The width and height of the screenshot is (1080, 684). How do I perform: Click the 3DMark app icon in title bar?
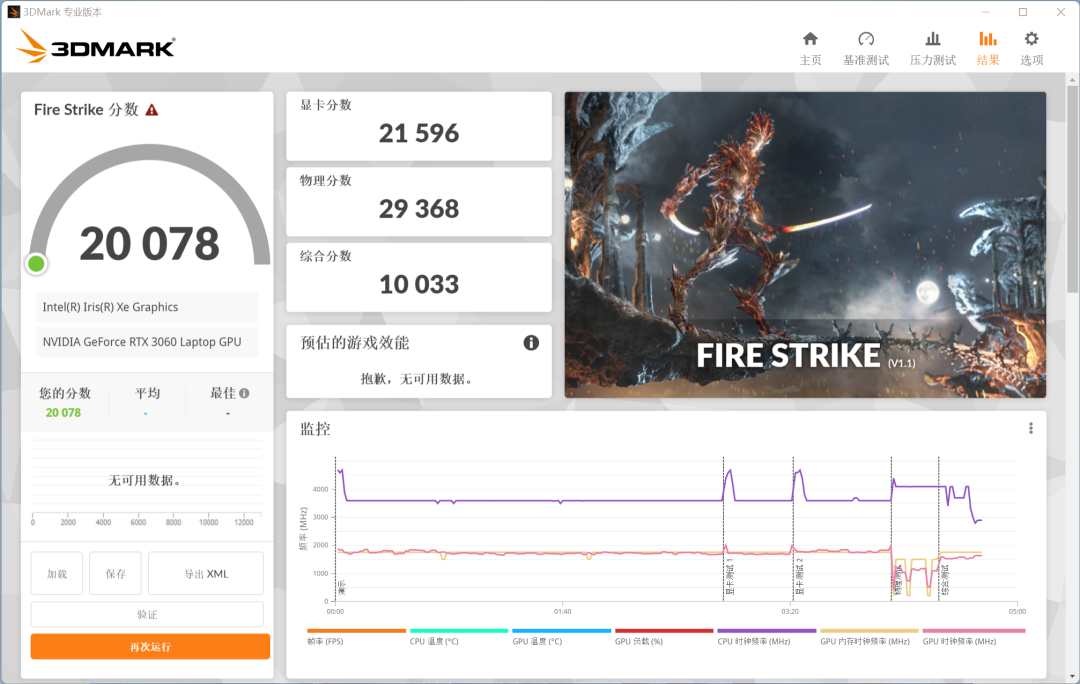click(16, 12)
